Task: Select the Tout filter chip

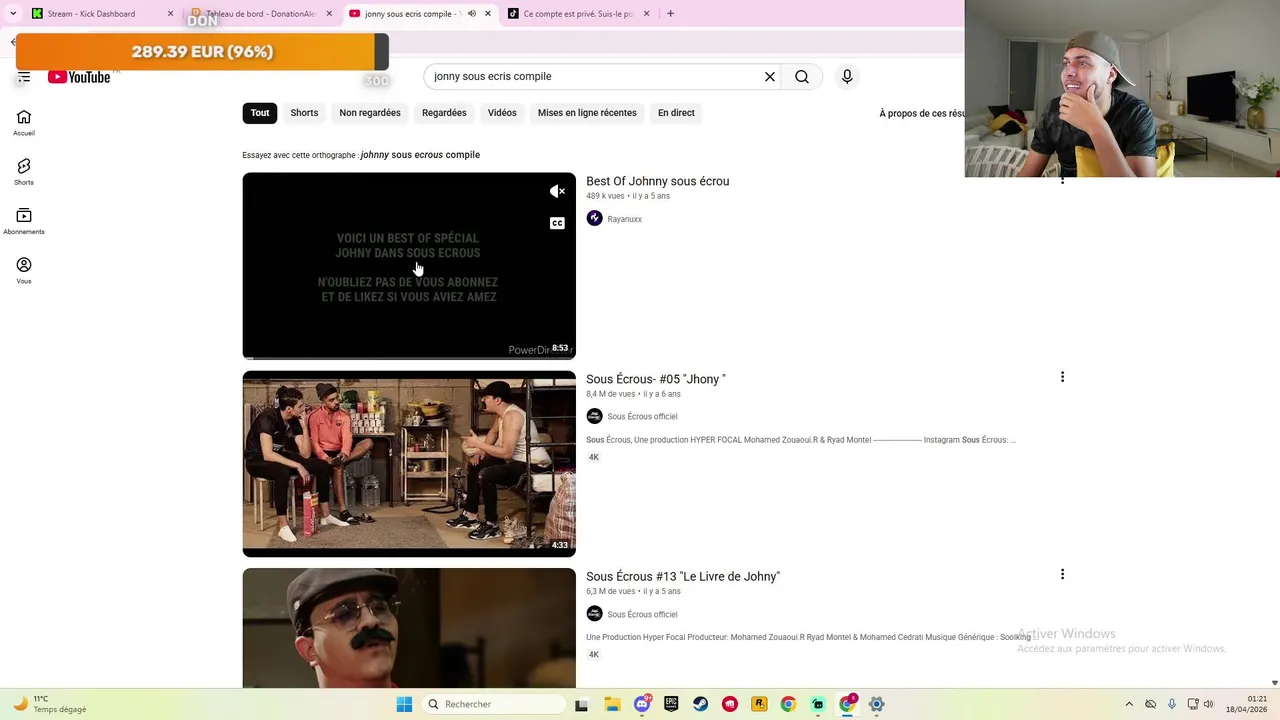Action: tap(260, 113)
